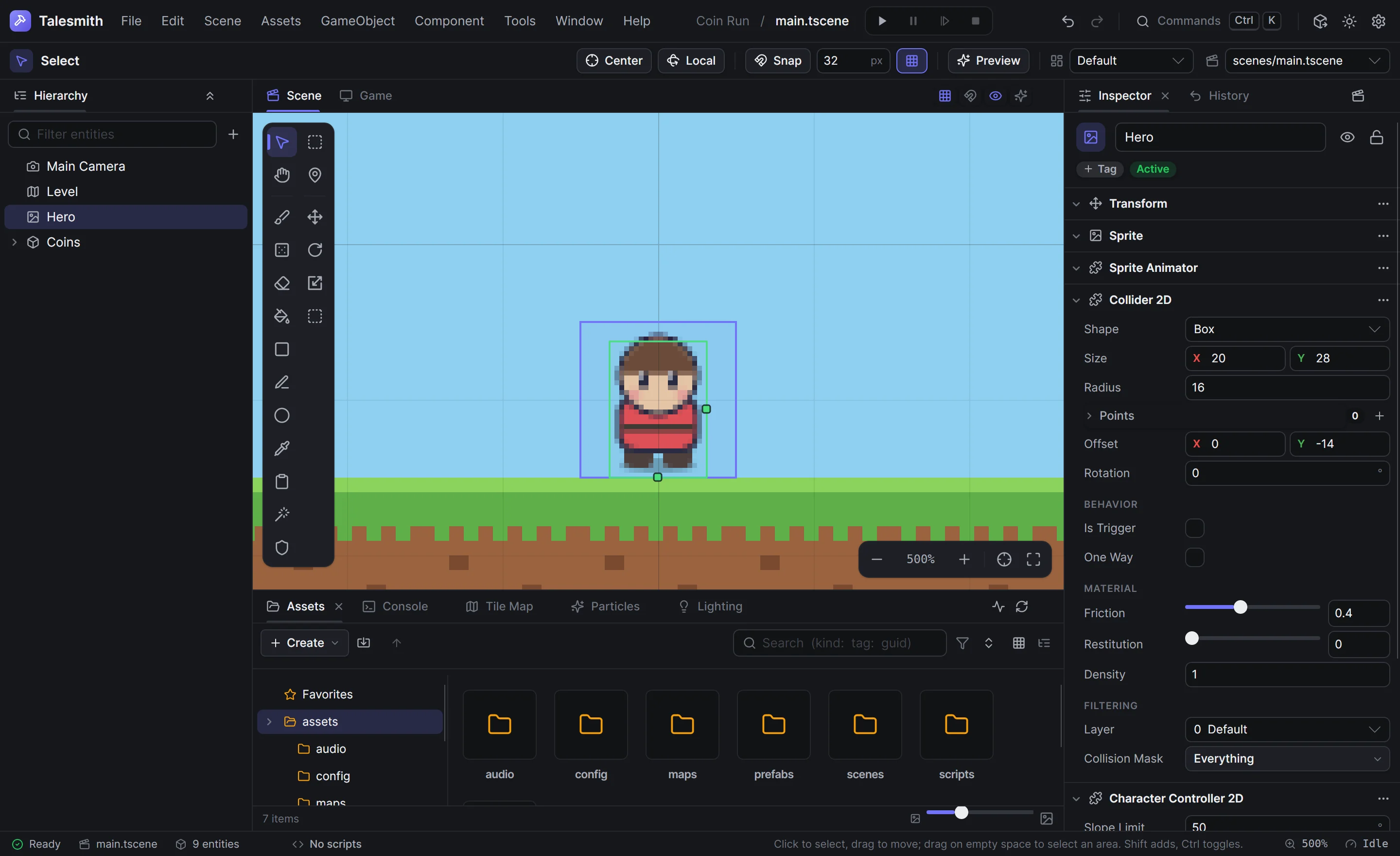Activate the Magic wand tool
The image size is (1400, 856).
282,515
